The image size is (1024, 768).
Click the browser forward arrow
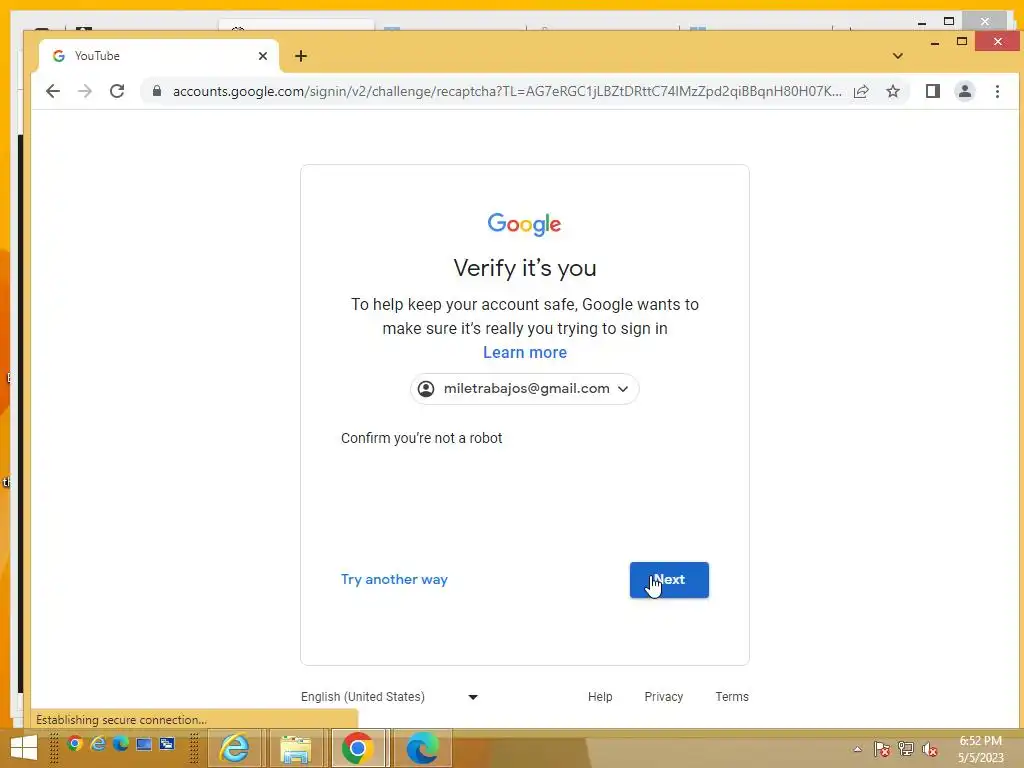(x=85, y=91)
